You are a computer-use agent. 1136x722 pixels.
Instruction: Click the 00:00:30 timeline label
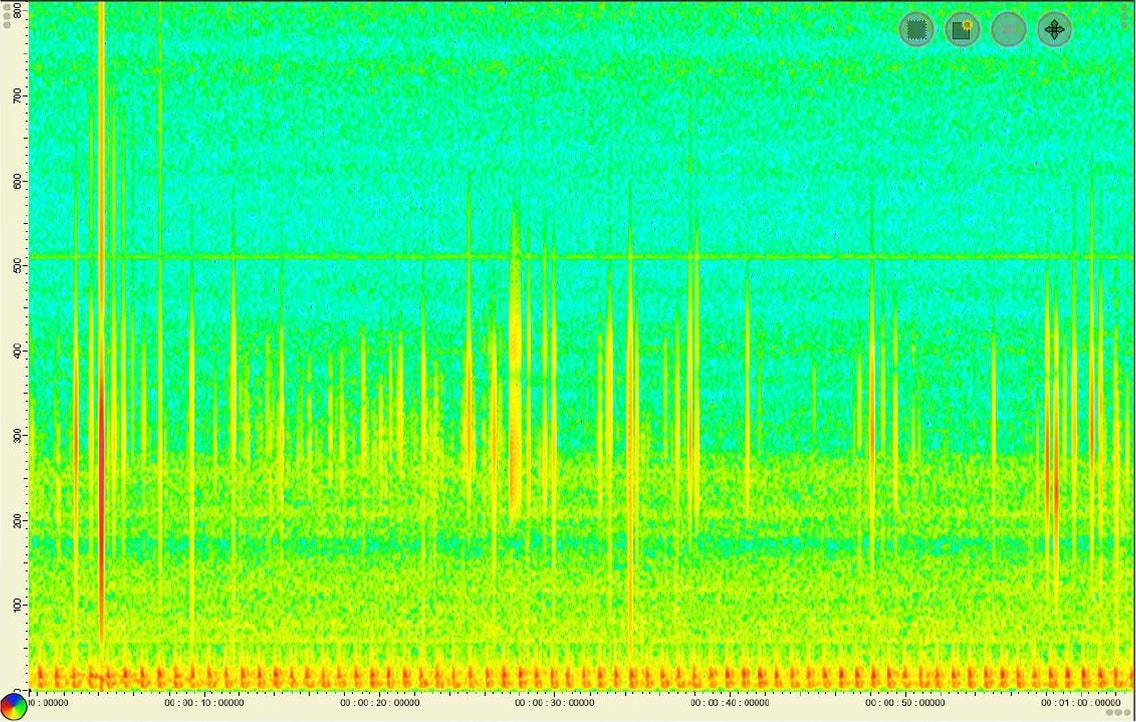[553, 703]
